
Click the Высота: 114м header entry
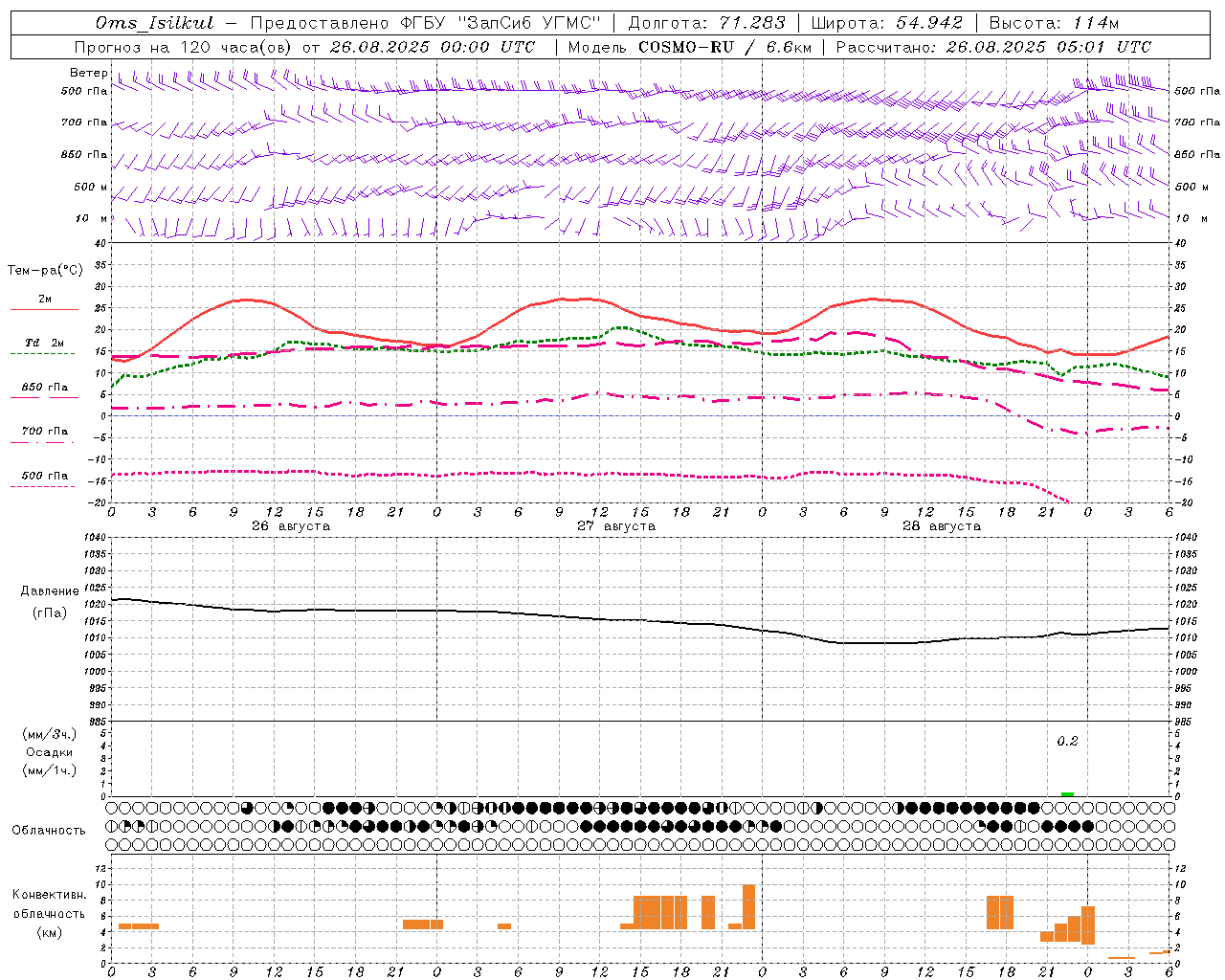[1054, 23]
